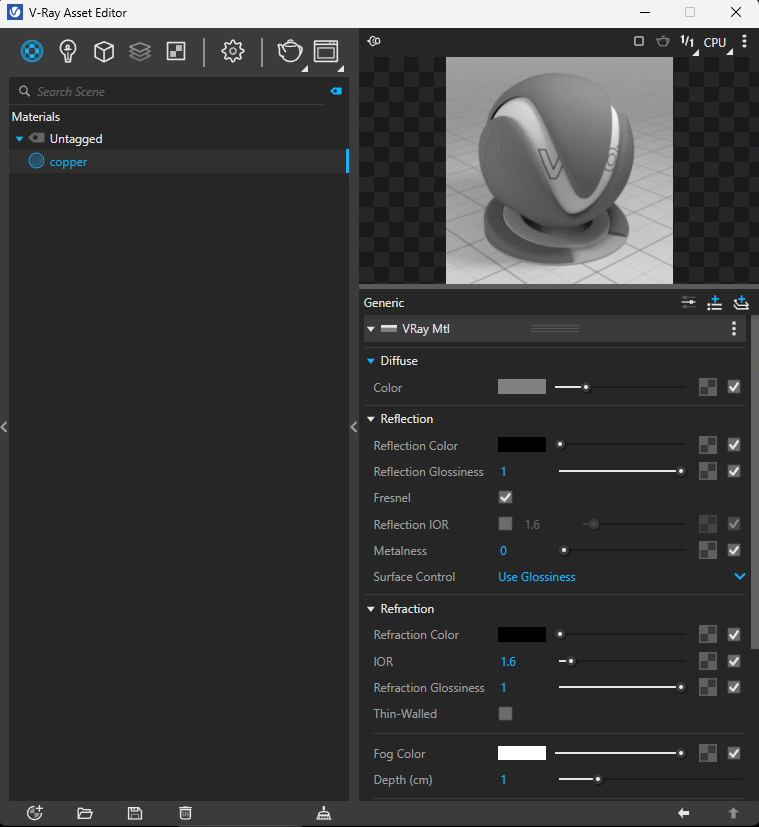This screenshot has width=759, height=827.
Task: Enable the Reflection IOR lock checkbox
Action: pyautogui.click(x=505, y=524)
